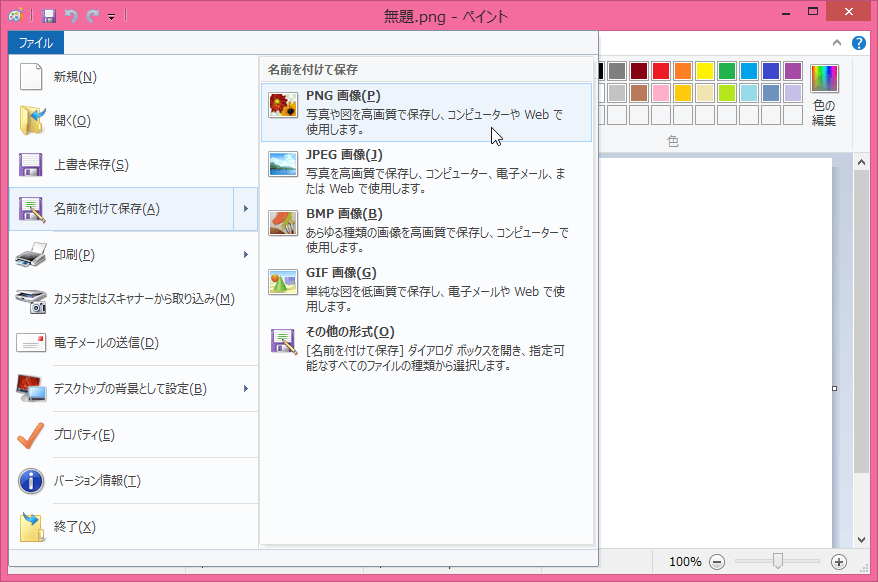Image resolution: width=878 pixels, height=582 pixels.
Task: Save as GIF 画像(G)
Action: coord(426,289)
